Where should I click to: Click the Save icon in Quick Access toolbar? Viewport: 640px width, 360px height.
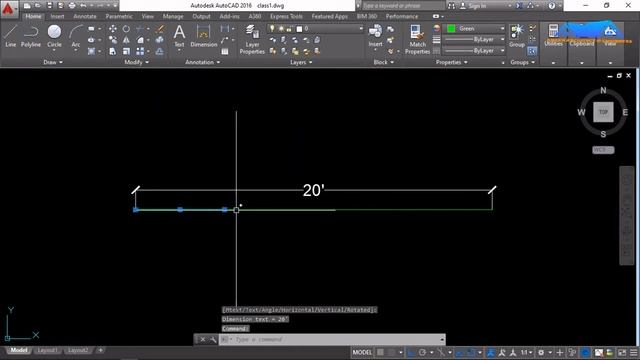(49, 6)
